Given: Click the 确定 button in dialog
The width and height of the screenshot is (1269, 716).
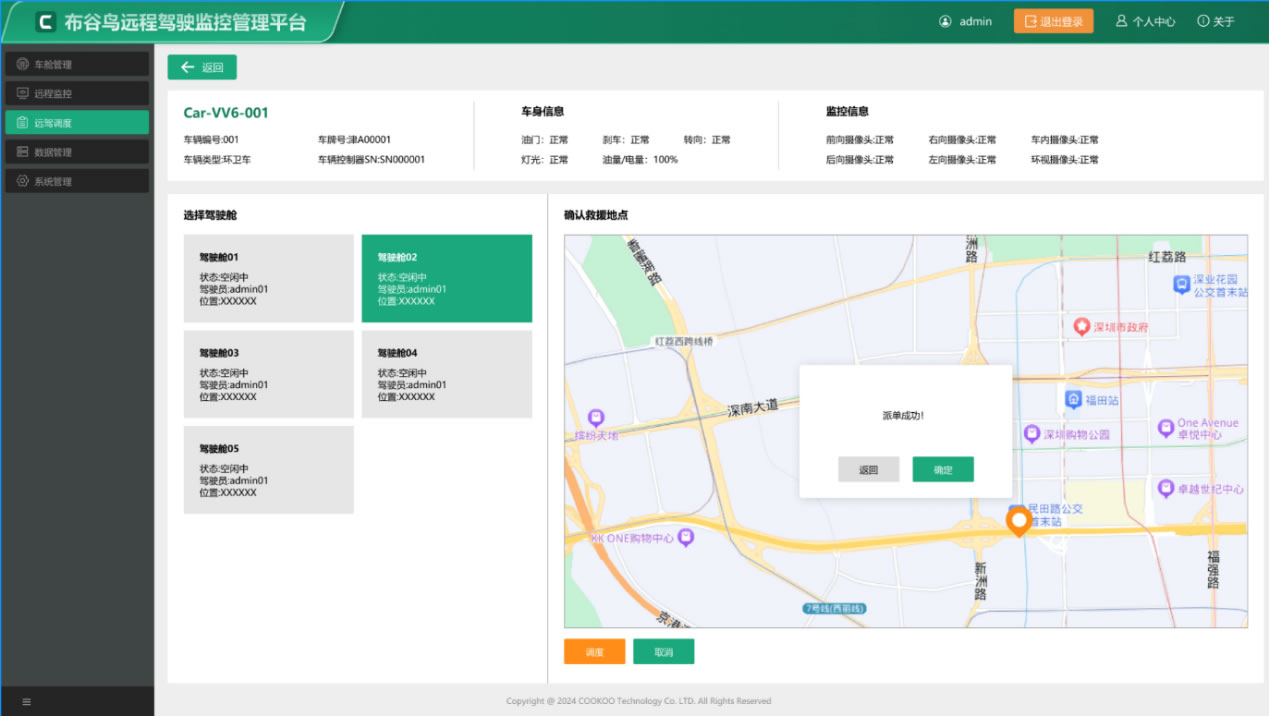Looking at the screenshot, I should tap(943, 470).
